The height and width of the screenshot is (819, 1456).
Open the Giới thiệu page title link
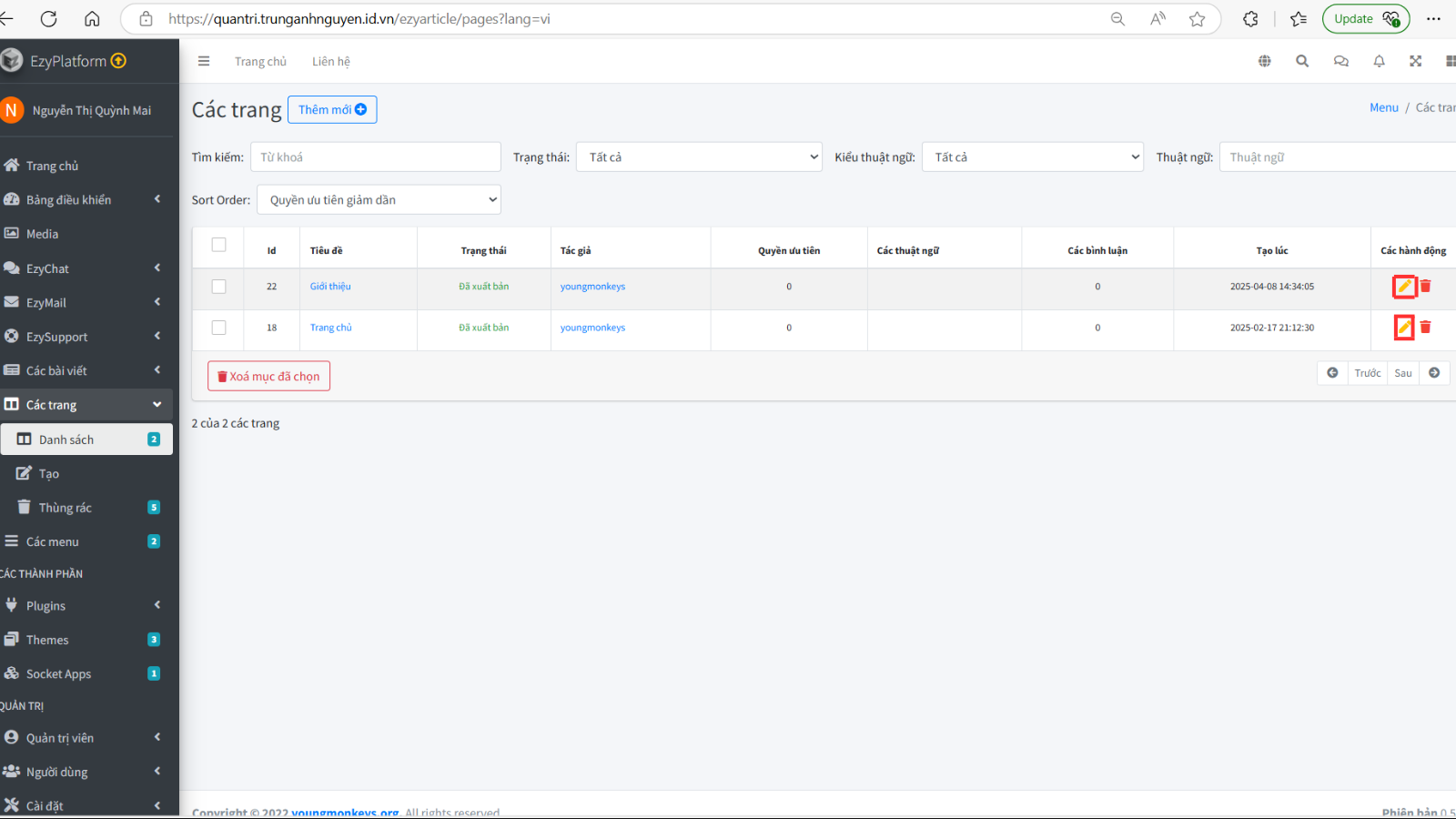[x=330, y=287]
